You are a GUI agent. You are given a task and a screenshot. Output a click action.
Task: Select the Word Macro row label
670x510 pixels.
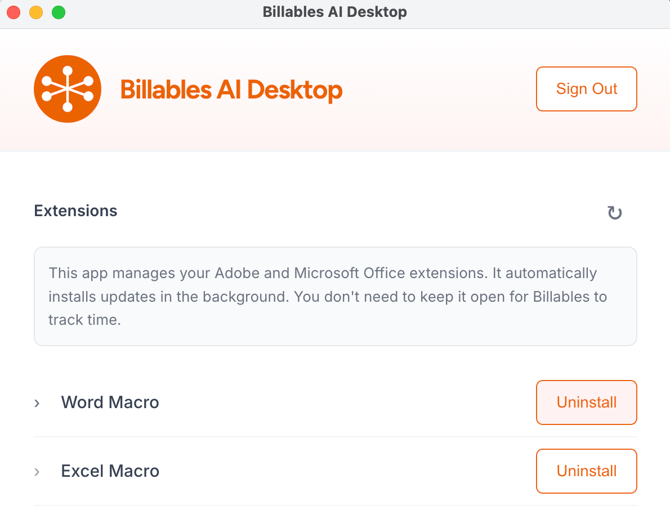pyautogui.click(x=110, y=402)
